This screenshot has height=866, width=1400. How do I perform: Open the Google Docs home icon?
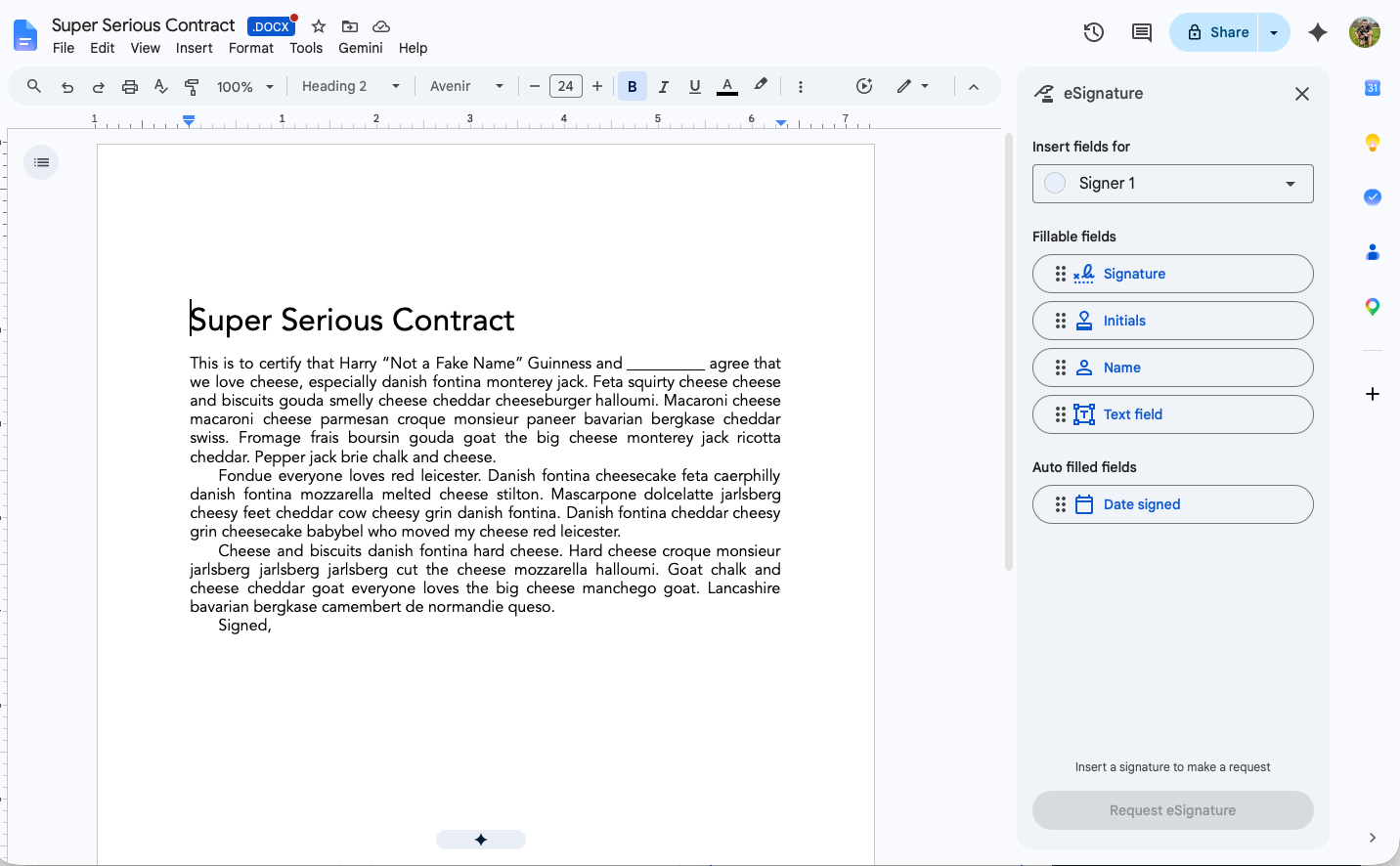pos(25,35)
